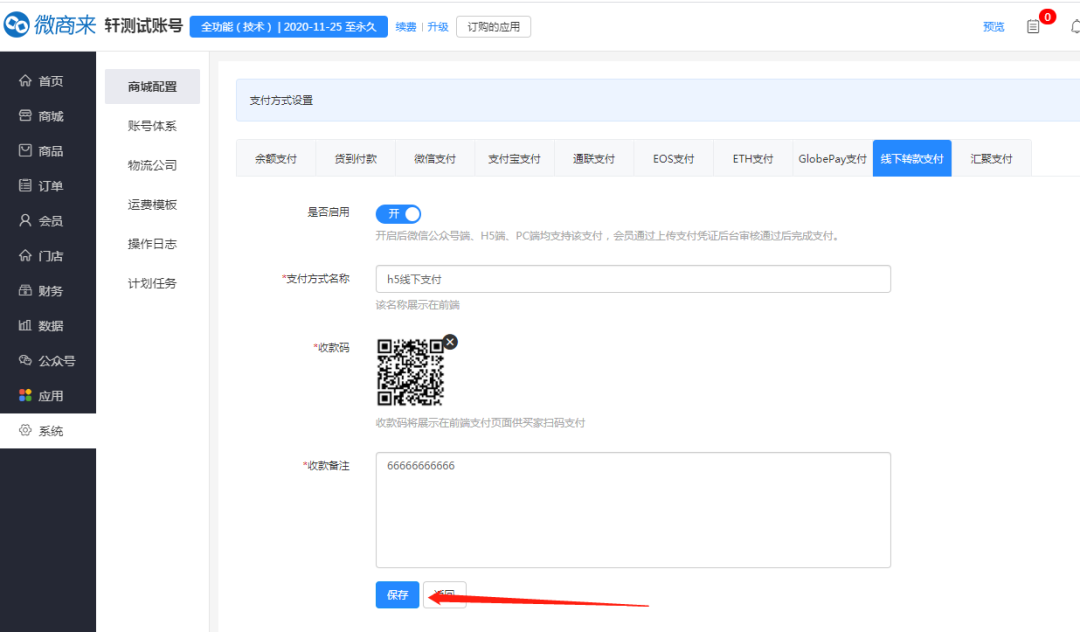Switch to 支付宝支付 tab
The image size is (1080, 632).
point(515,158)
